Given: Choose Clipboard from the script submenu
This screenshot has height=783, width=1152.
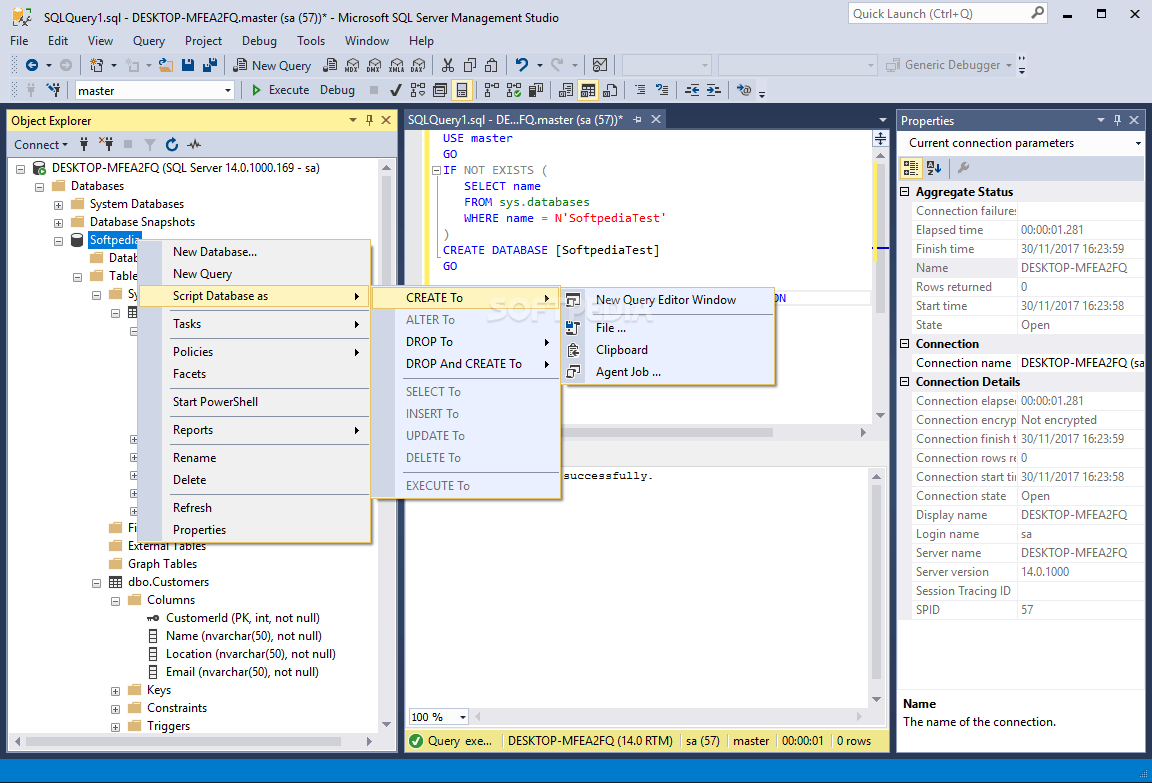Looking at the screenshot, I should (x=621, y=350).
